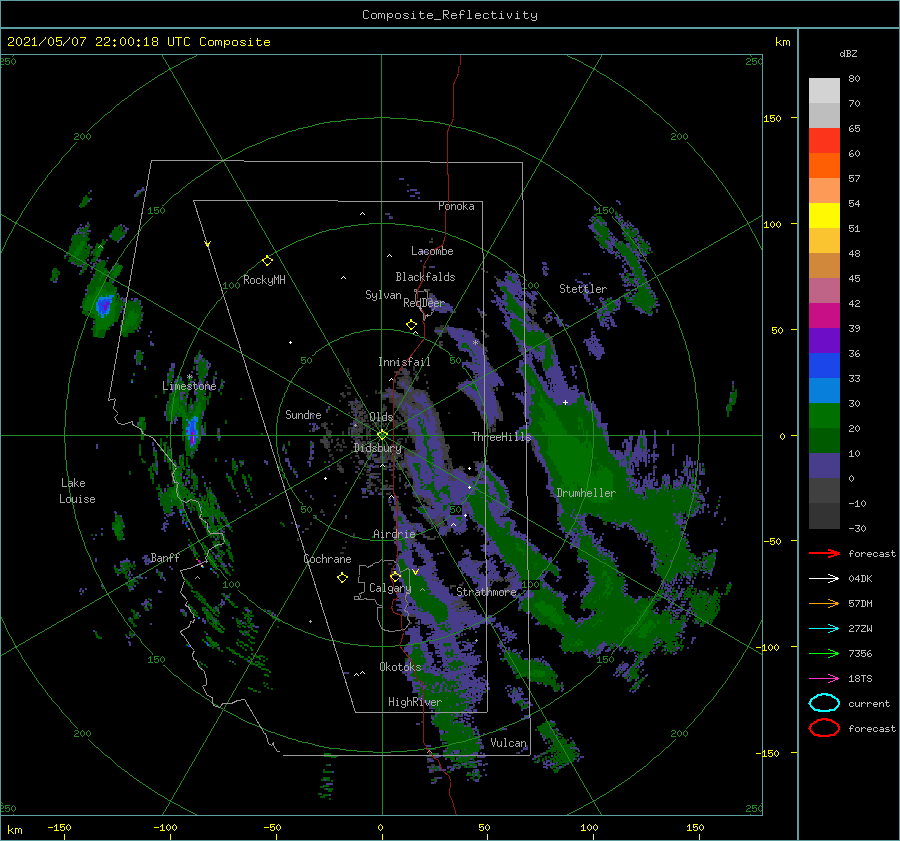Click the yellow diamond marker below RedDeer
Image resolution: width=900 pixels, height=841 pixels.
411,325
